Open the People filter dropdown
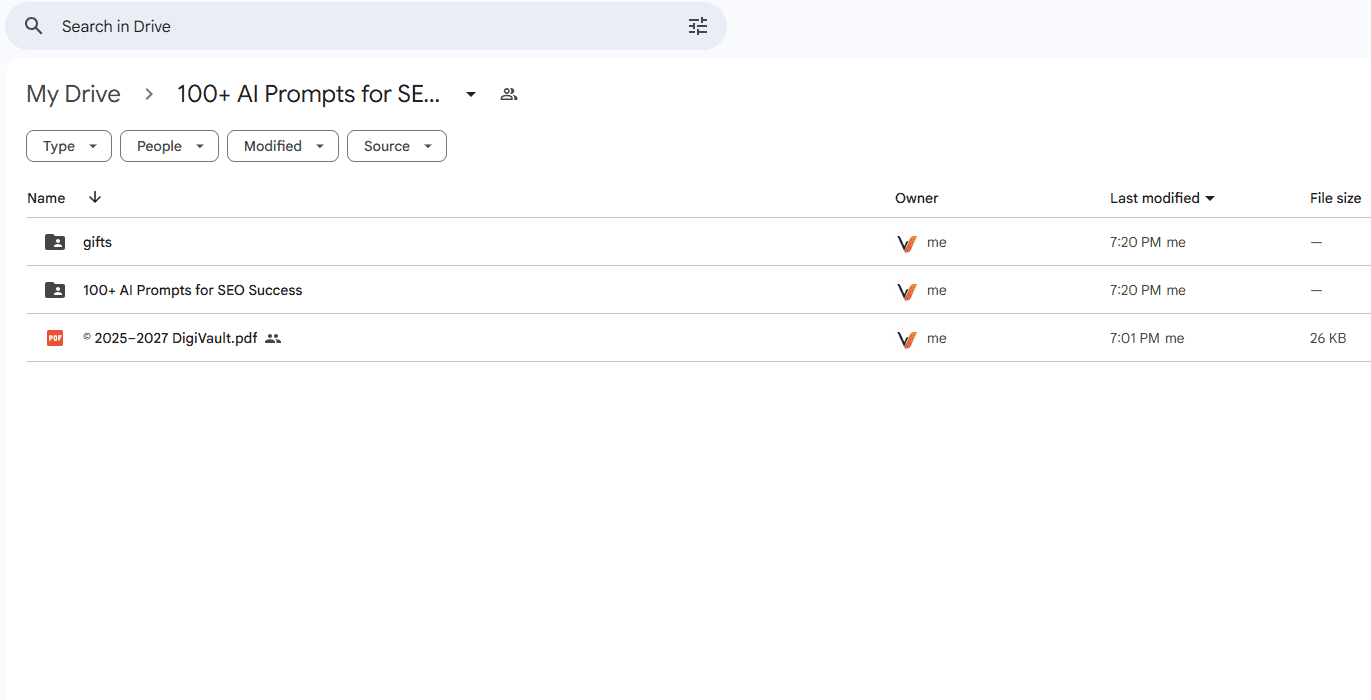The image size is (1371, 700). 169,146
